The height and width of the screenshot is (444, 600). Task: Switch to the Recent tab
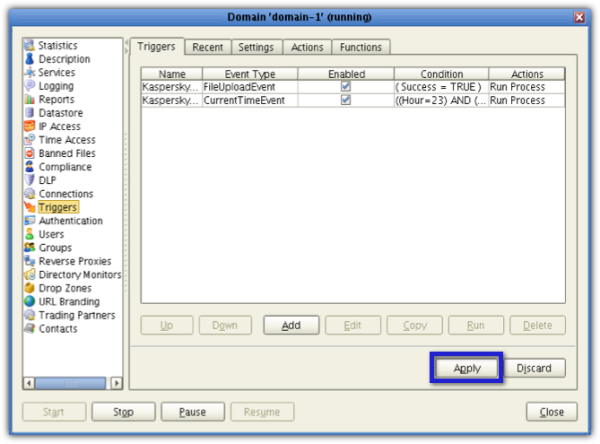click(x=208, y=47)
